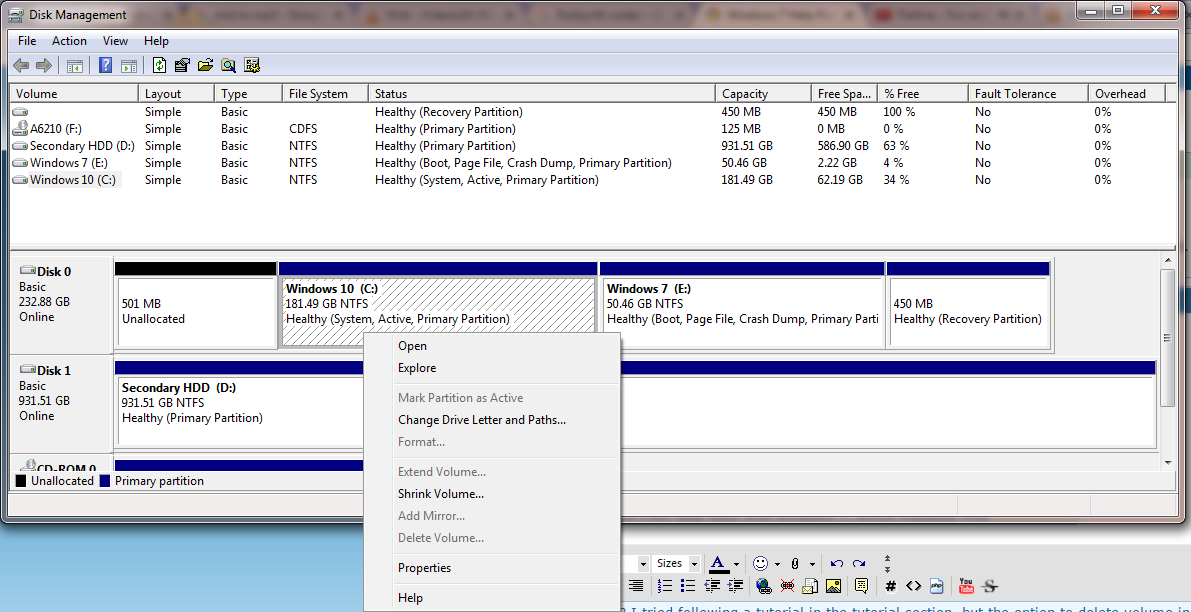1191x612 pixels.
Task: Sort by the Volume column header
Action: pyautogui.click(x=74, y=94)
